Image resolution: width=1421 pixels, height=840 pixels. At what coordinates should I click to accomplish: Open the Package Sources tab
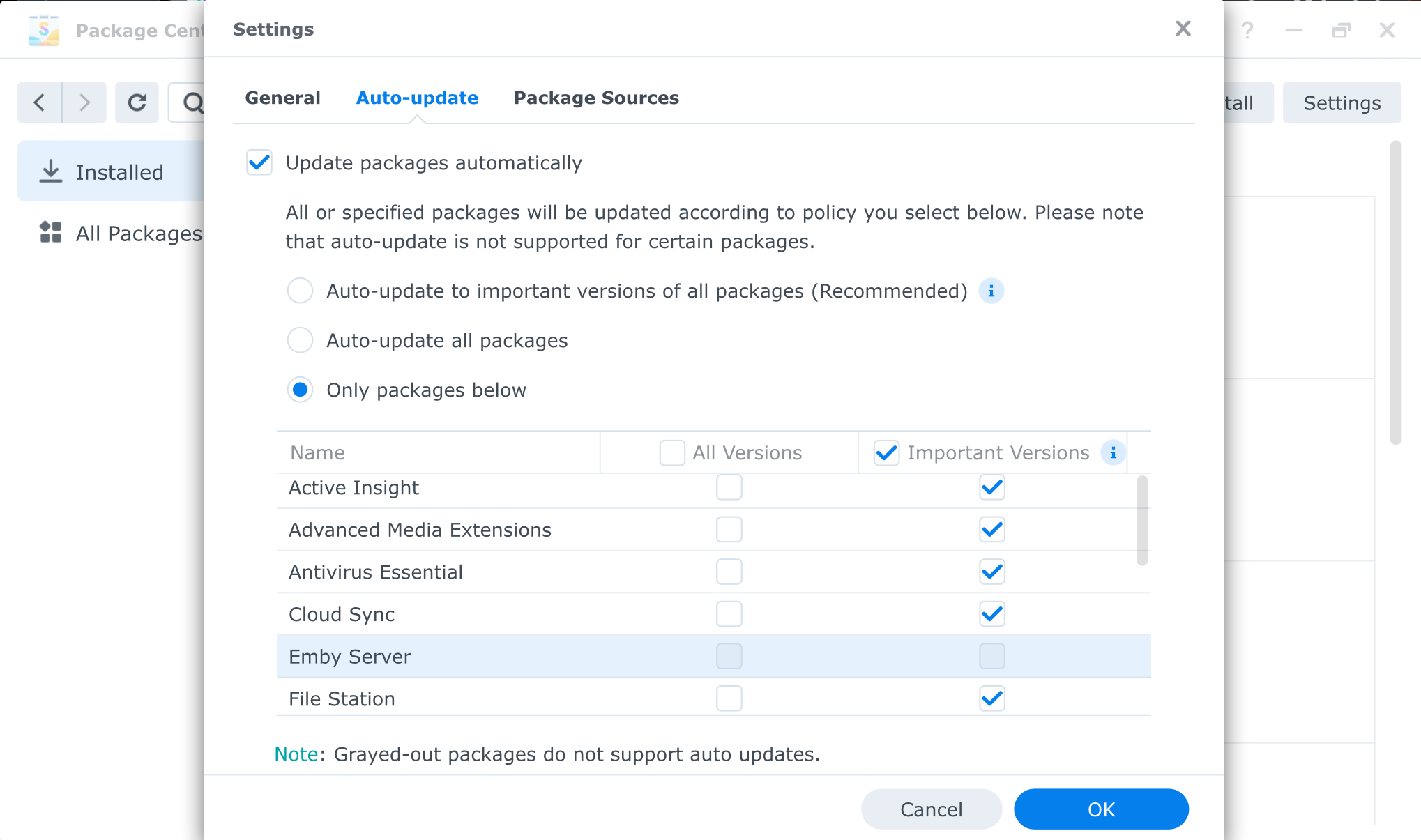click(x=596, y=98)
